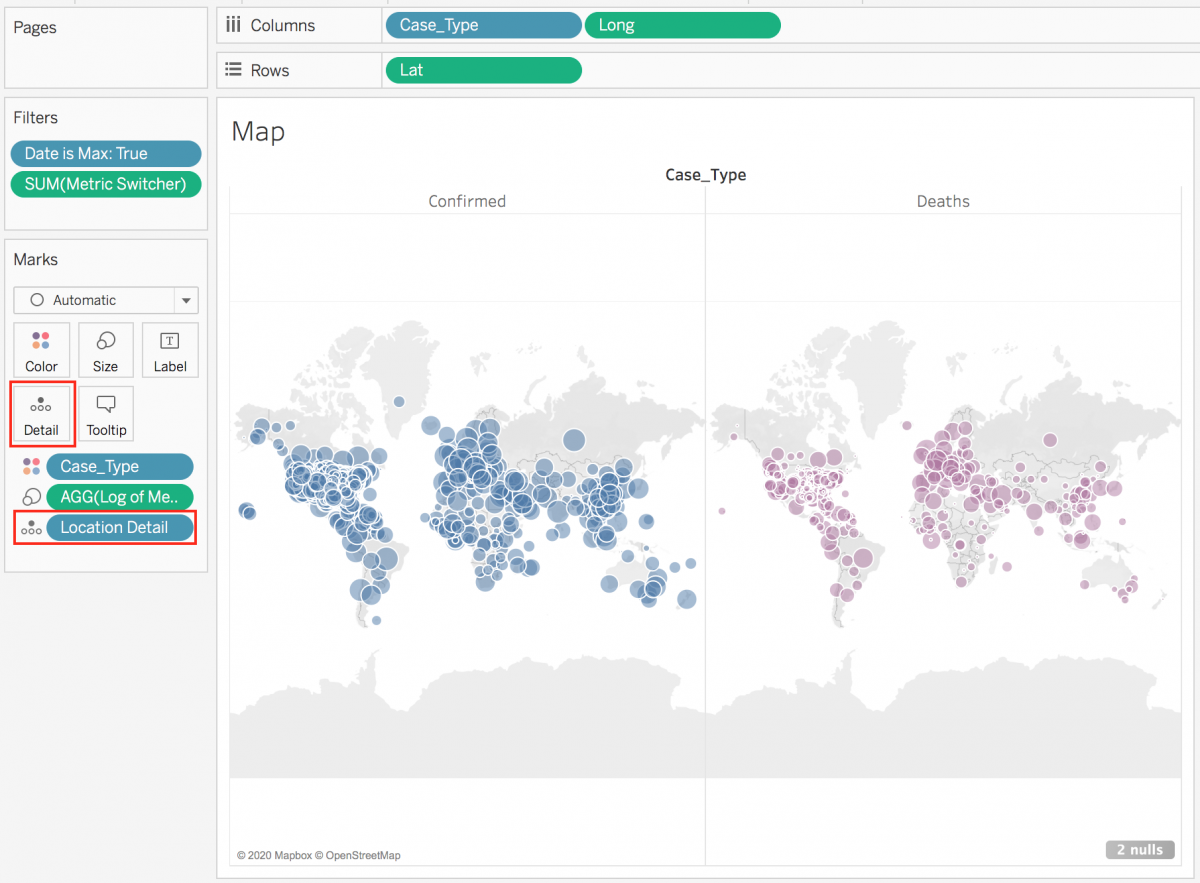The width and height of the screenshot is (1200, 883).
Task: Select the Detail mark property button
Action: (42, 415)
